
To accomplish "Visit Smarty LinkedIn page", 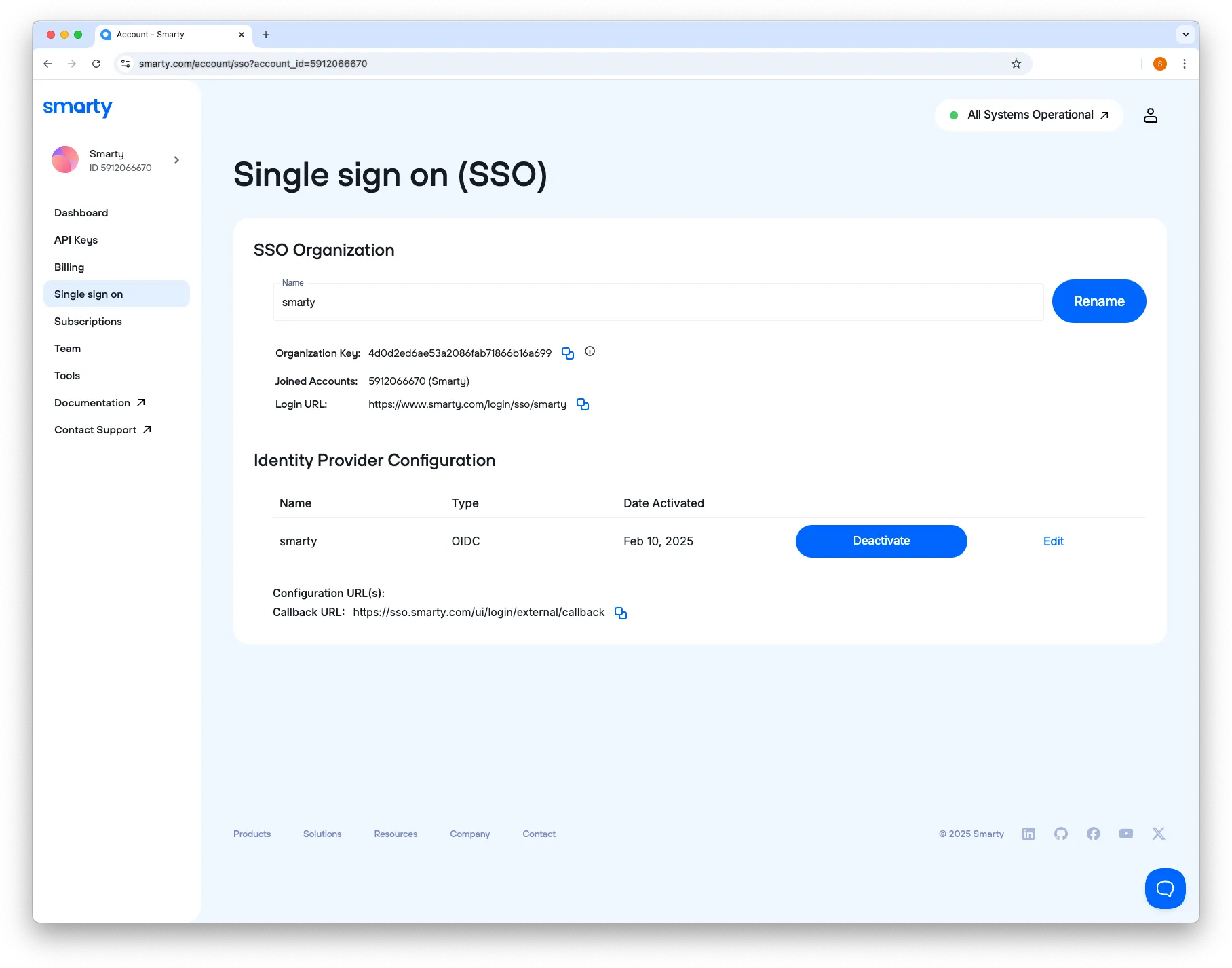I will click(1028, 834).
